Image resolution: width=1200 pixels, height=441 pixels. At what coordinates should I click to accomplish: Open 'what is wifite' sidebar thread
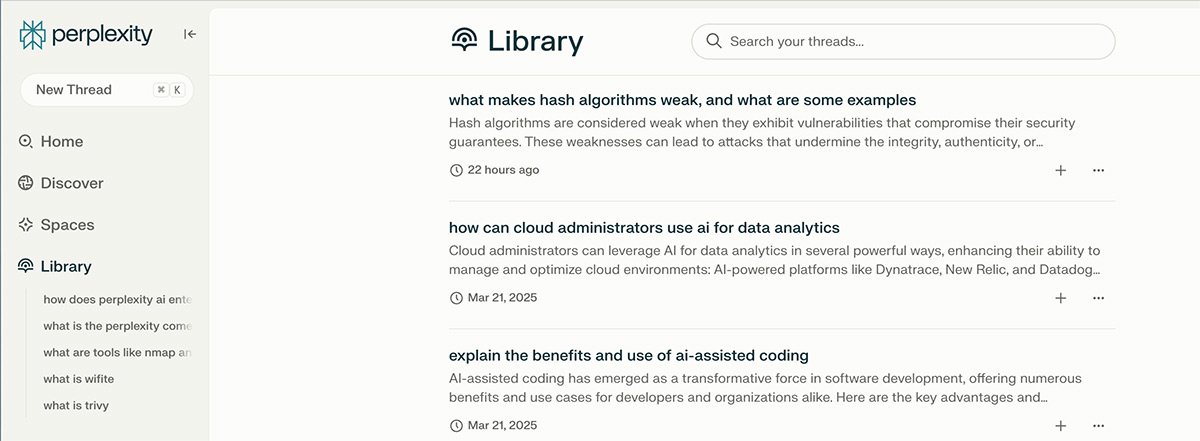pyautogui.click(x=78, y=379)
